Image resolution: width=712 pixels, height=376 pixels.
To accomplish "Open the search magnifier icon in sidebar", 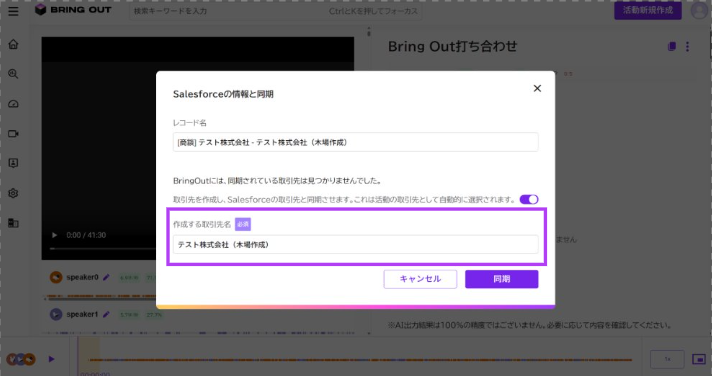I will (13, 74).
